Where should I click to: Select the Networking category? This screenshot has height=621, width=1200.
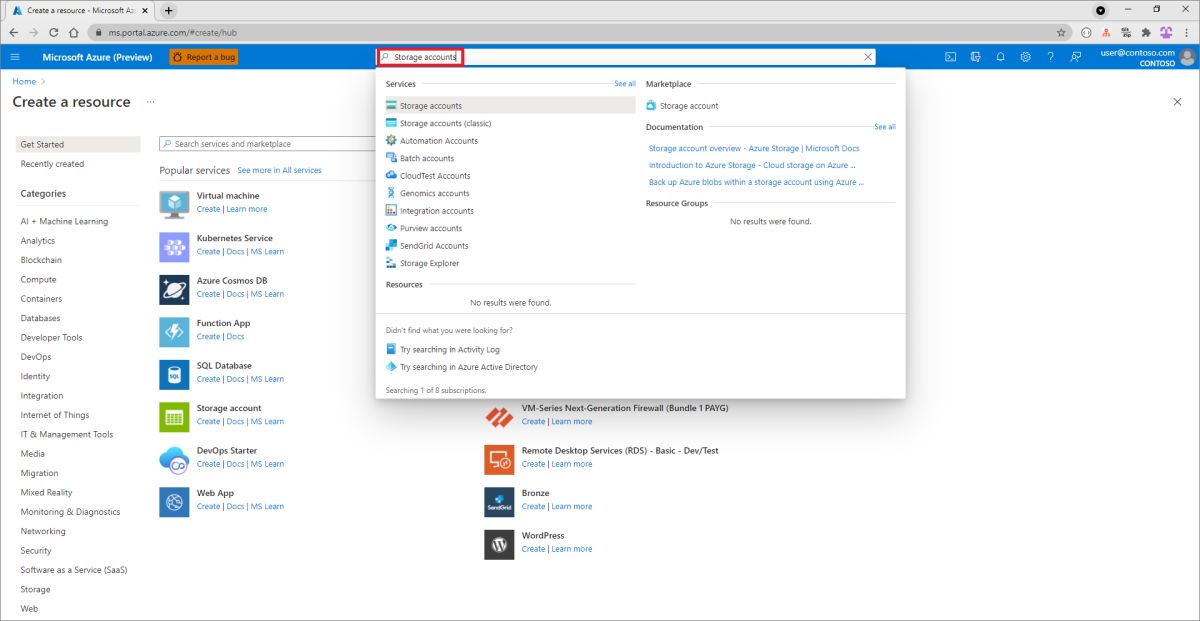point(43,531)
